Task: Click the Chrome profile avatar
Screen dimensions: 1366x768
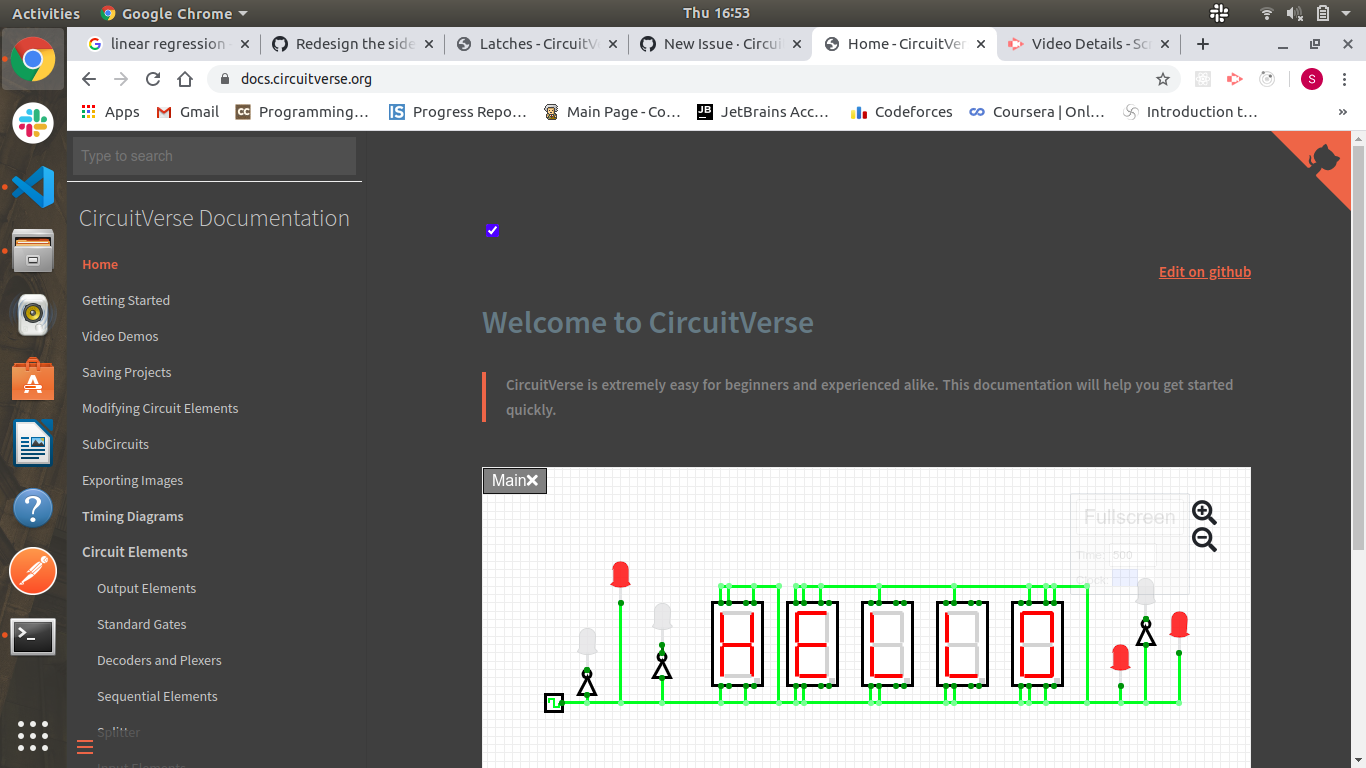Action: [1311, 79]
